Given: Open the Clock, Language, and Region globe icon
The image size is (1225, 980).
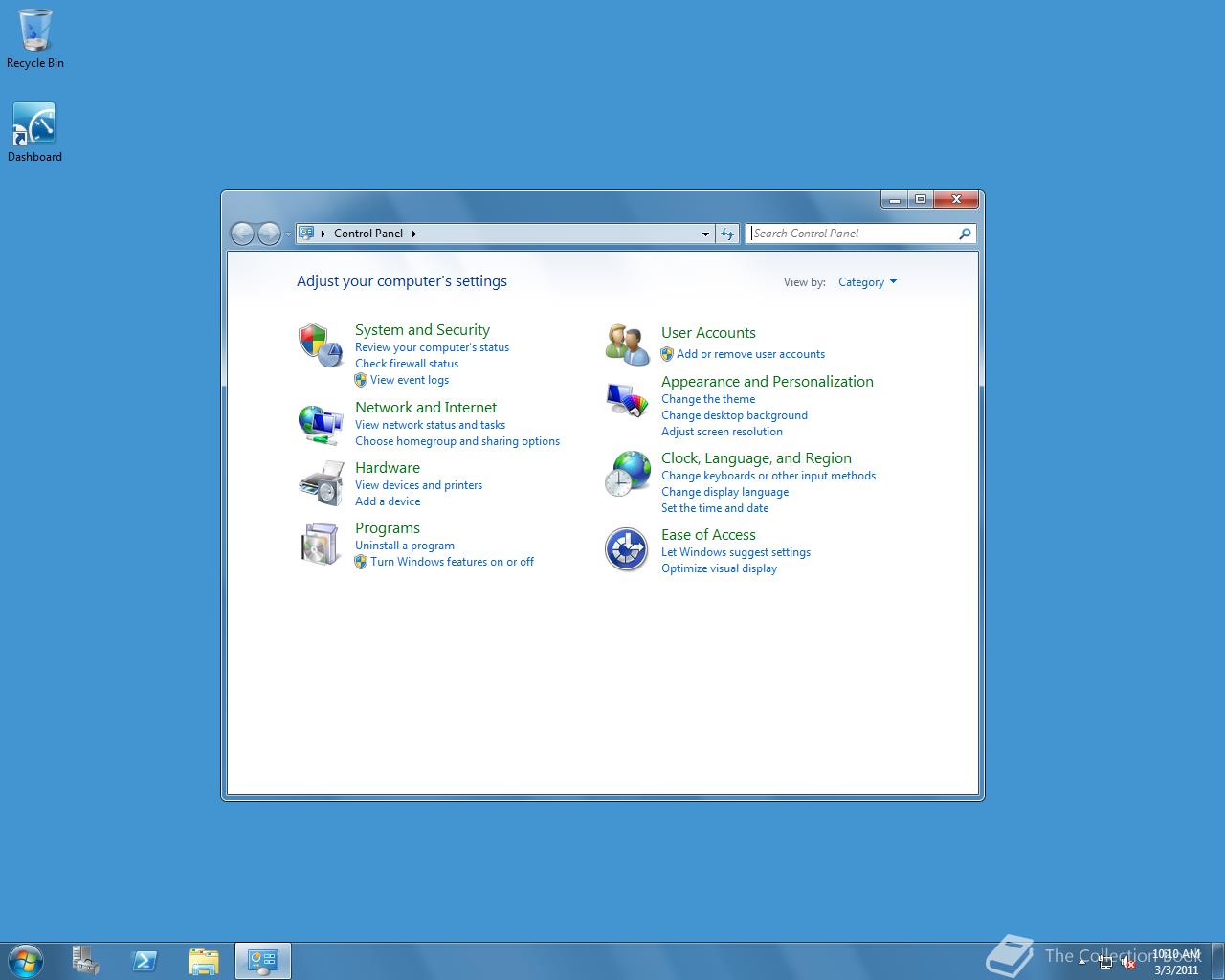Looking at the screenshot, I should click(627, 474).
